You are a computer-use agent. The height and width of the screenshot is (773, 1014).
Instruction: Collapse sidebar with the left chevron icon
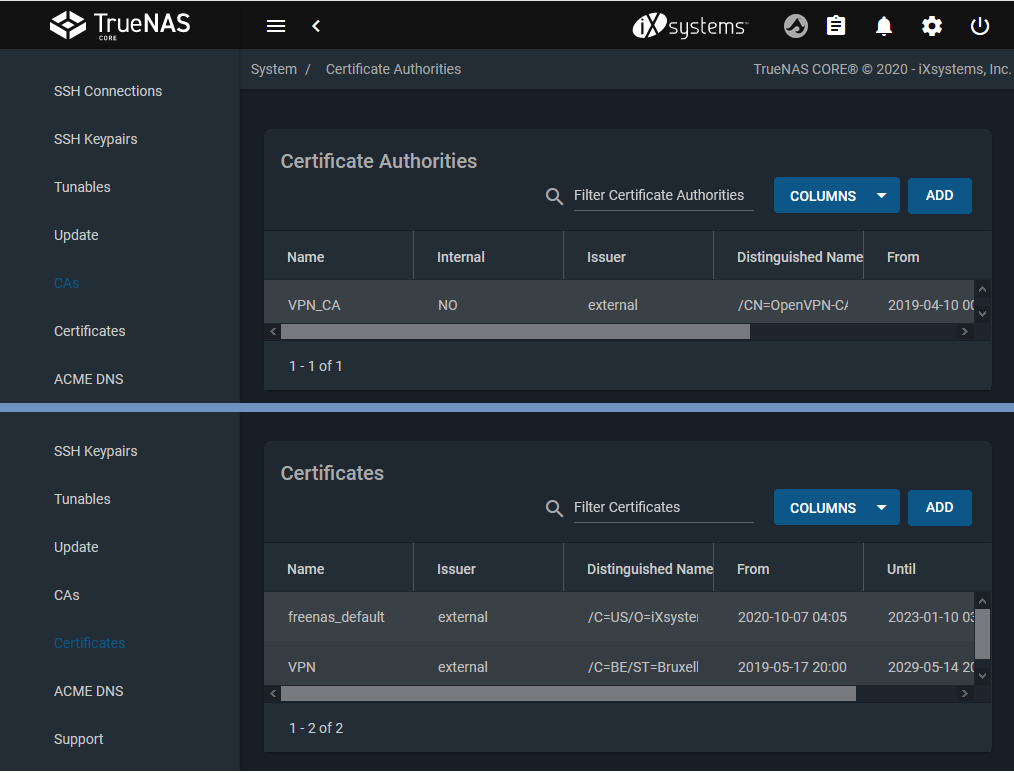pyautogui.click(x=316, y=26)
